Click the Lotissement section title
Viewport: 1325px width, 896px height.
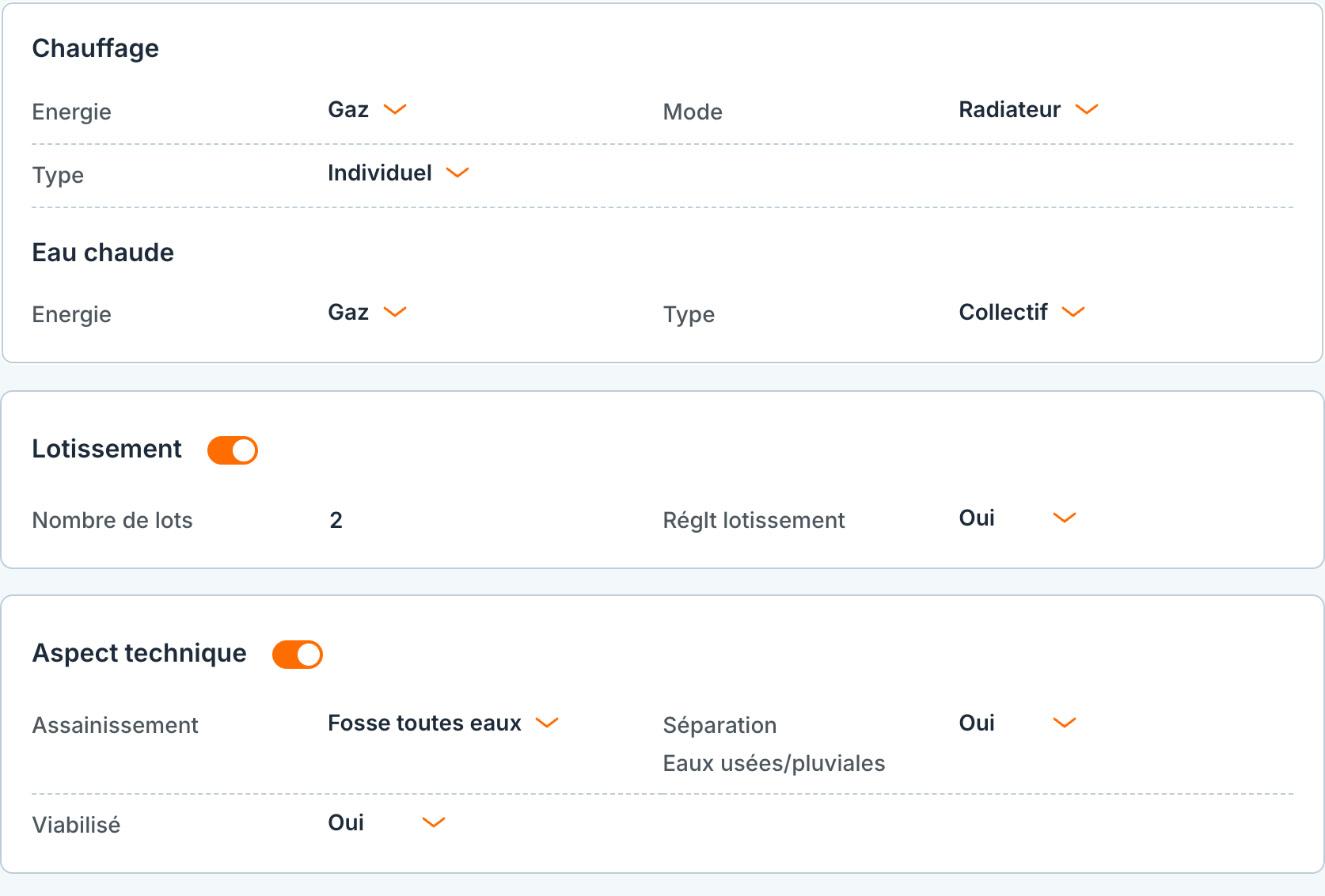[107, 449]
